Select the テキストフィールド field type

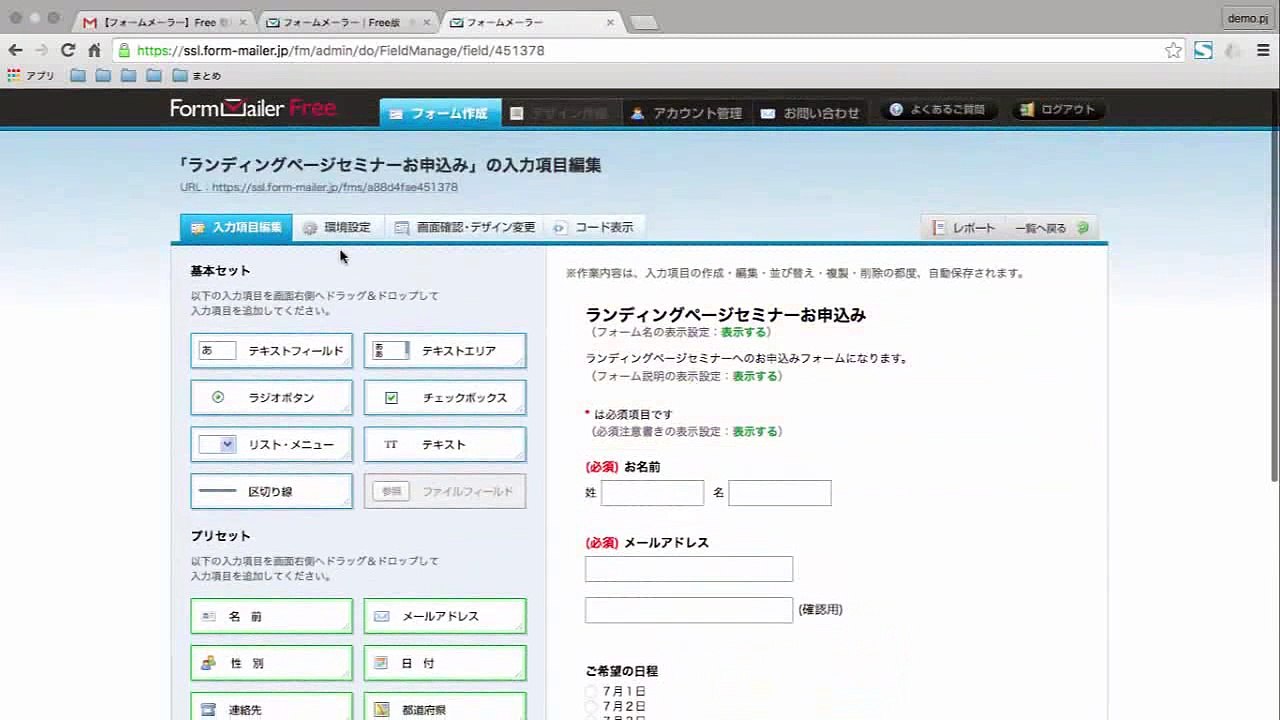pyautogui.click(x=272, y=351)
